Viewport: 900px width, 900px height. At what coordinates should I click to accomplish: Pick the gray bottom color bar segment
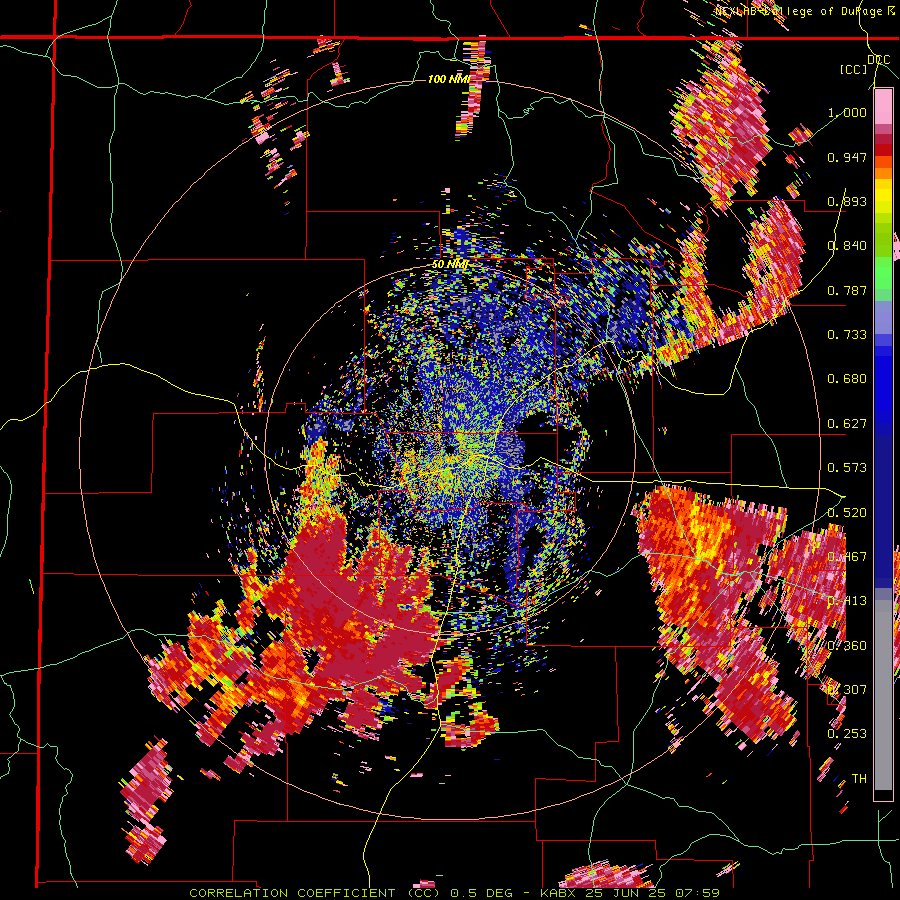click(x=883, y=695)
